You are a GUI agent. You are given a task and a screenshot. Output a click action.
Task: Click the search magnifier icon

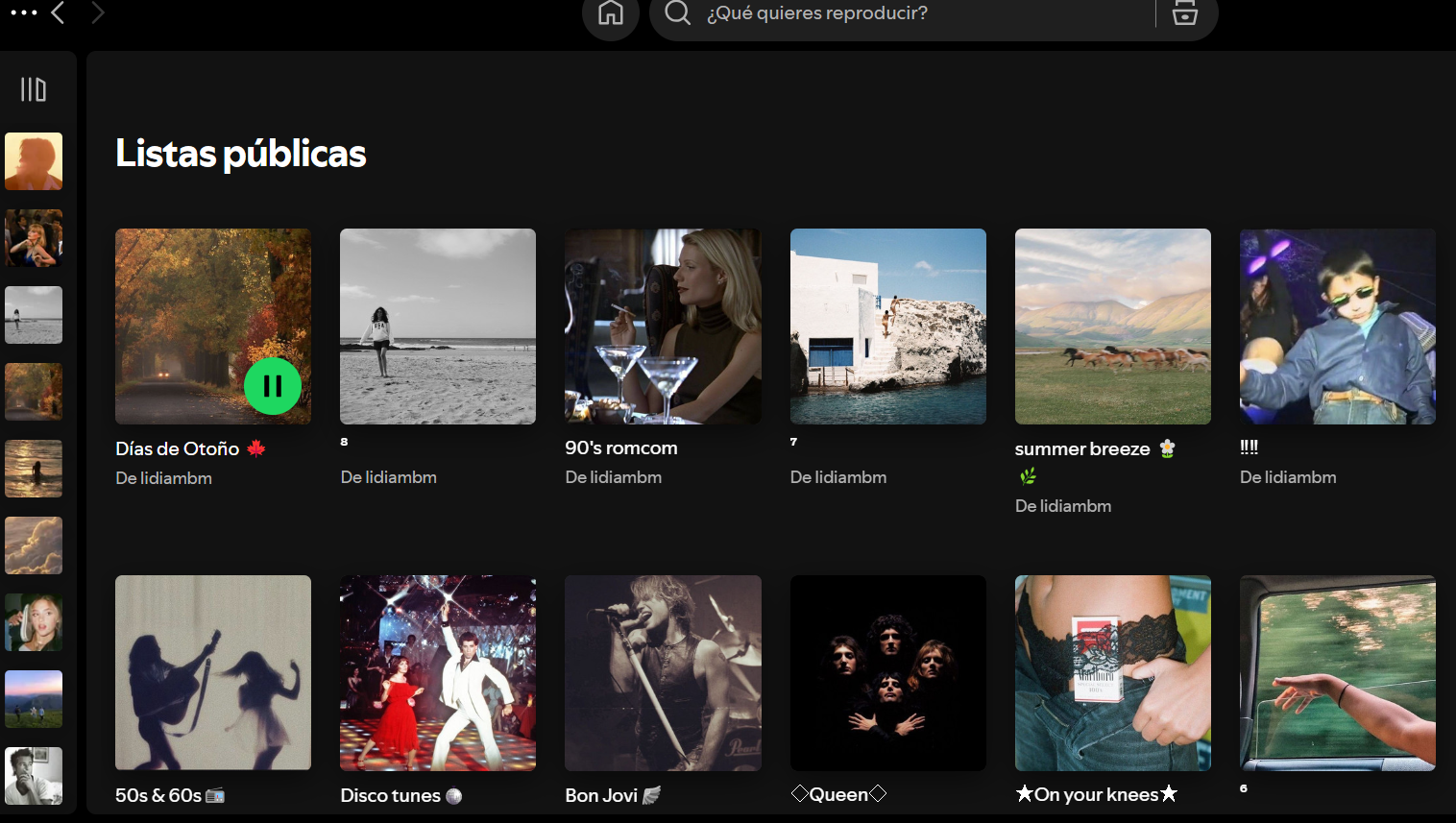[677, 12]
